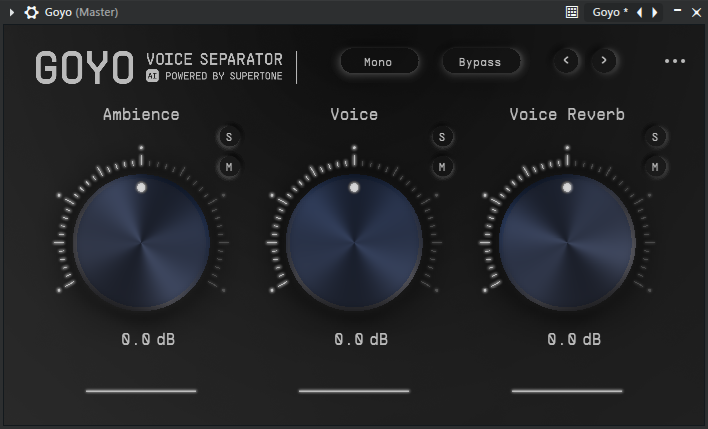The width and height of the screenshot is (708, 429).
Task: Solo the Ambience channel
Action: point(228,137)
